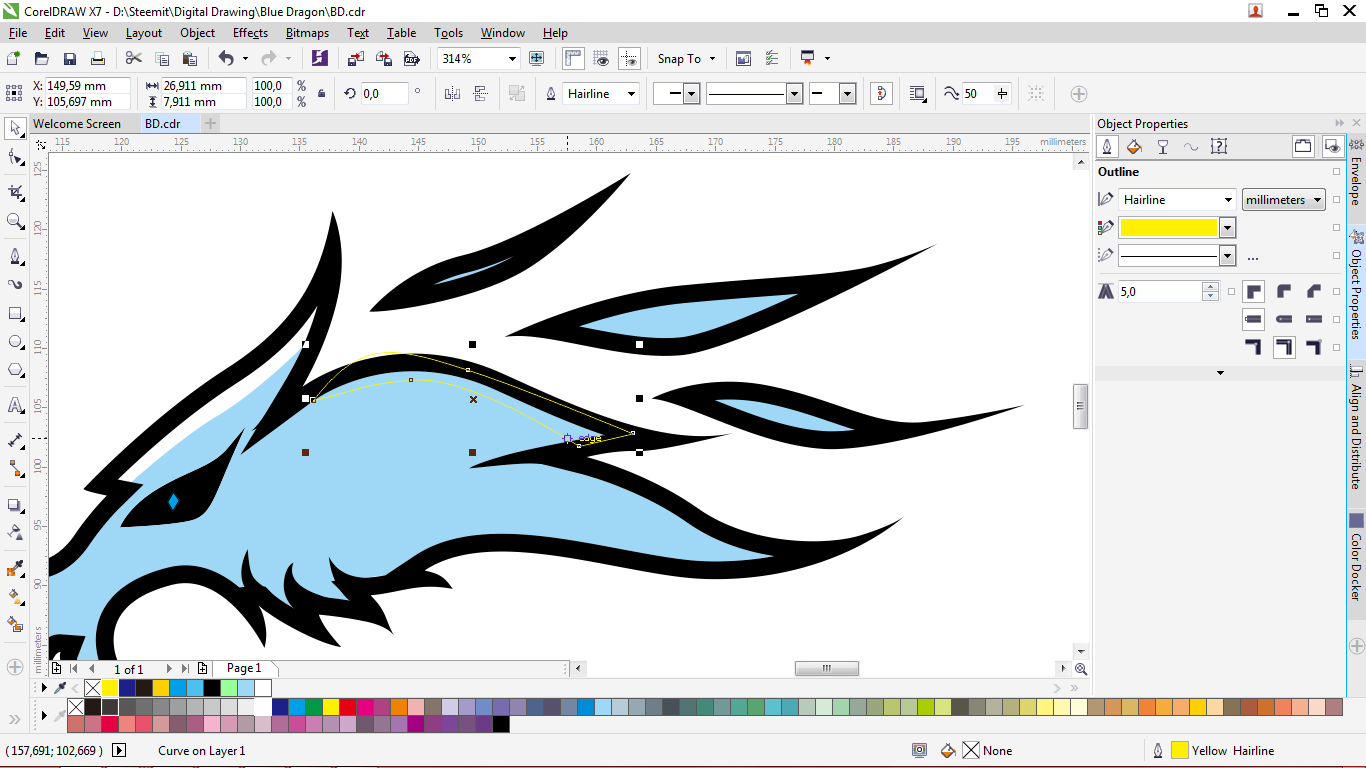Image resolution: width=1366 pixels, height=768 pixels.
Task: Open the Transparency tab (goblet icon)
Action: [1162, 147]
